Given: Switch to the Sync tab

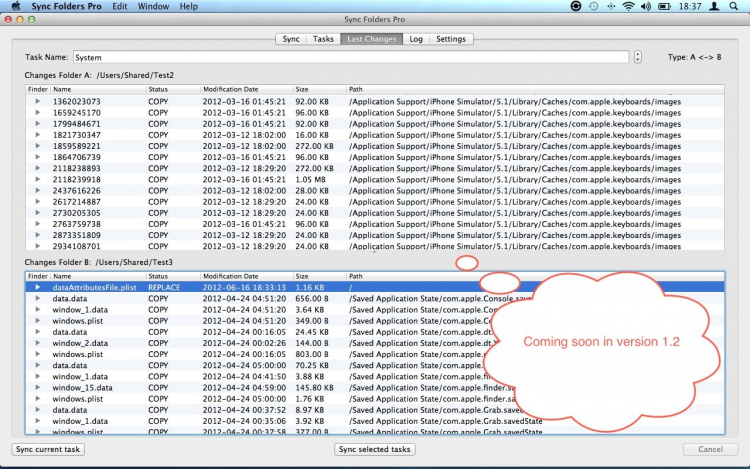Looking at the screenshot, I should tap(291, 39).
